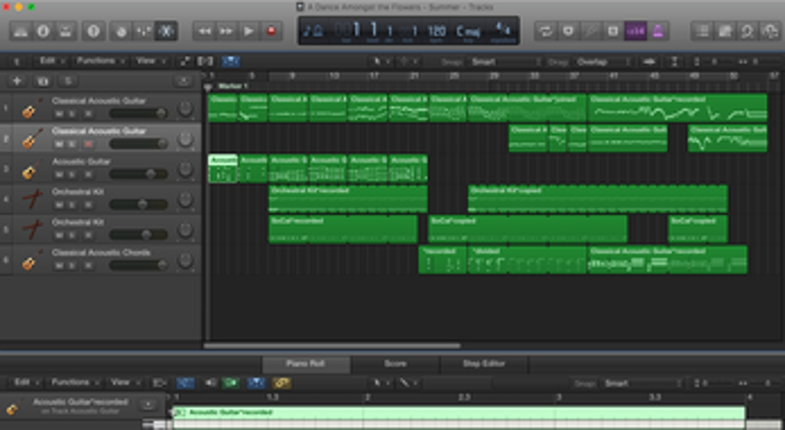Toggle Show Automation button in Tracks toolbar
Screen dimensions: 785x430
185,62
